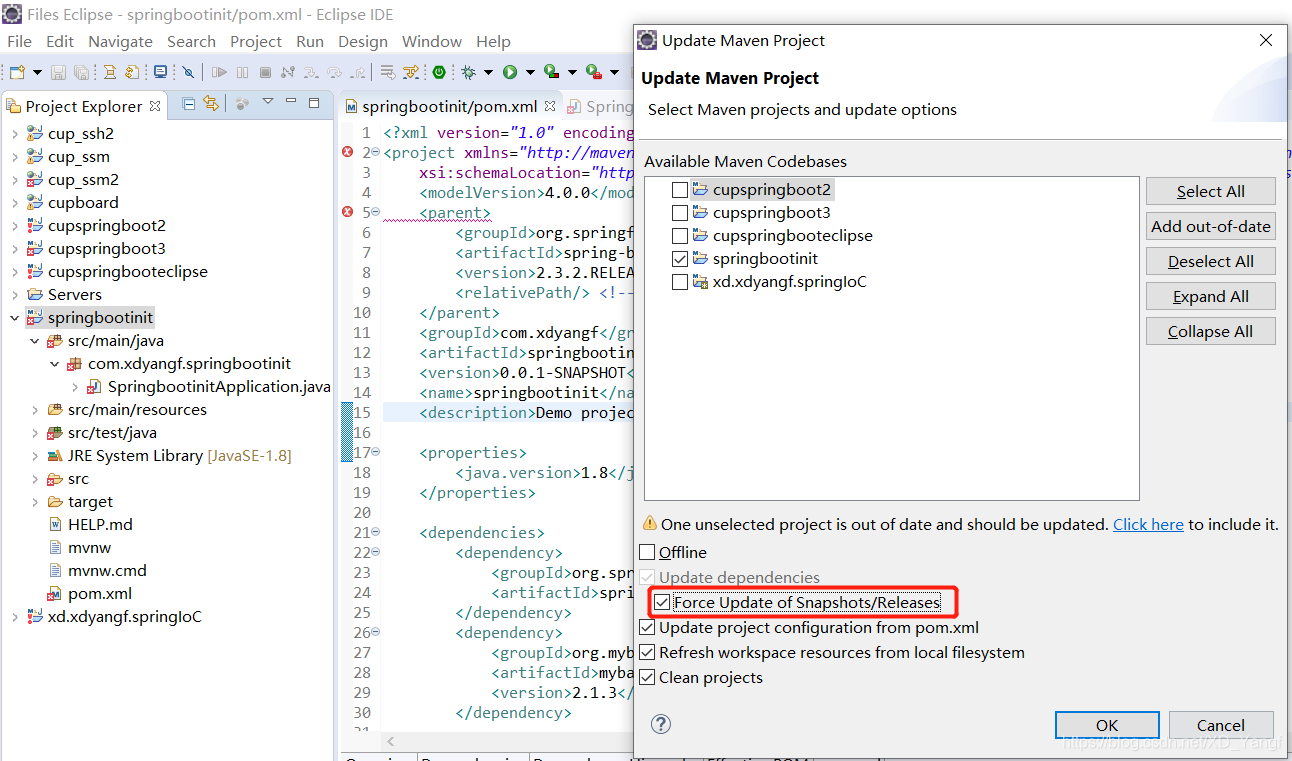Click the Expand All button
The height and width of the screenshot is (761, 1292).
pyautogui.click(x=1211, y=296)
